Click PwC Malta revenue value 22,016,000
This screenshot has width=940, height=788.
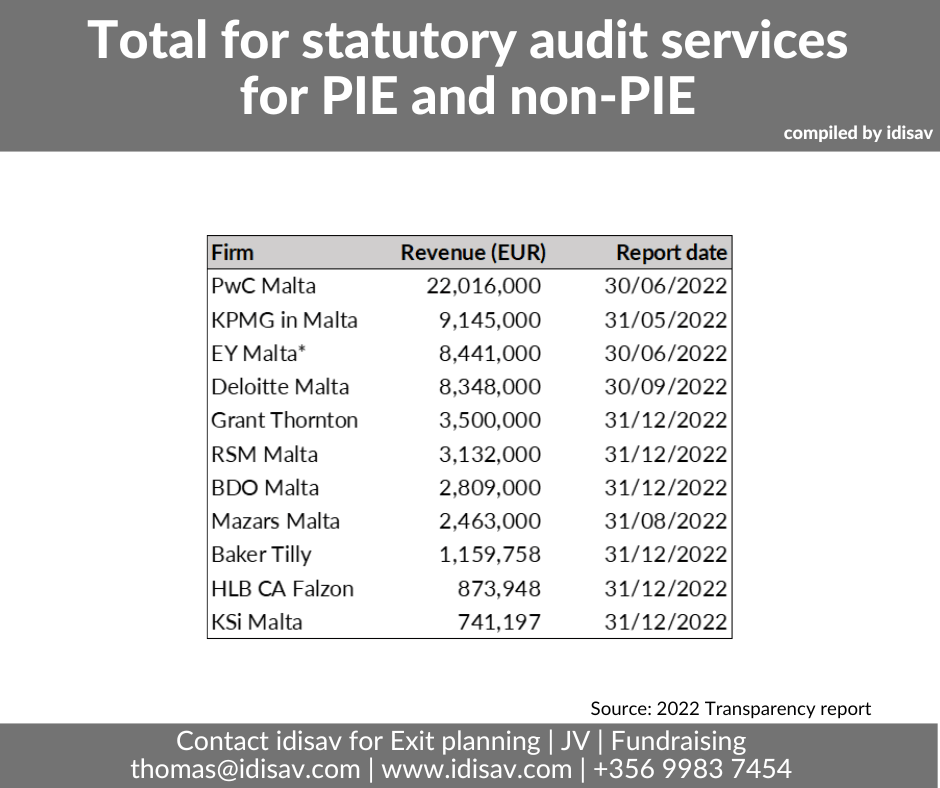[483, 286]
